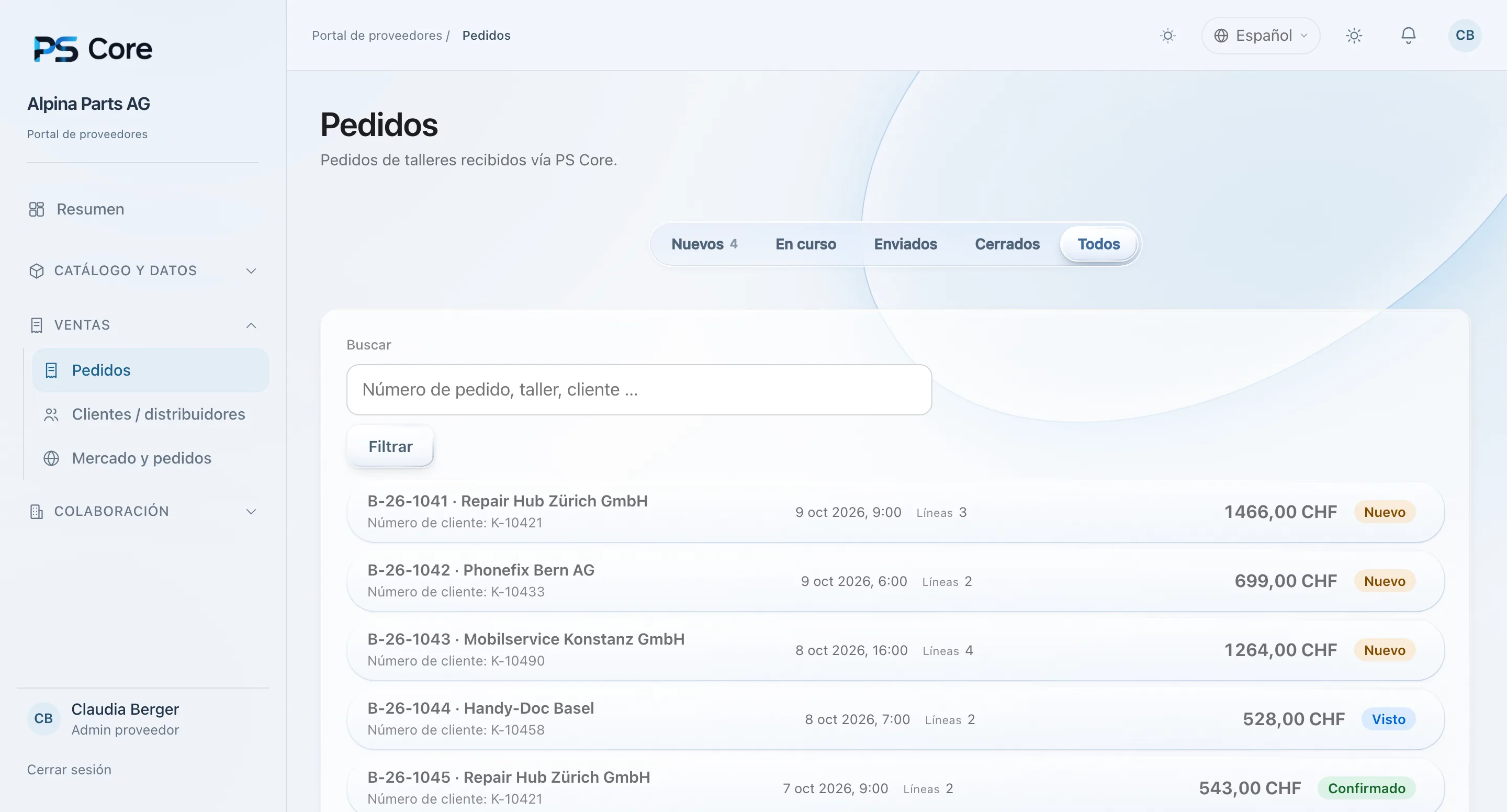
Task: Switch to the Nuevos tab
Action: pos(704,244)
